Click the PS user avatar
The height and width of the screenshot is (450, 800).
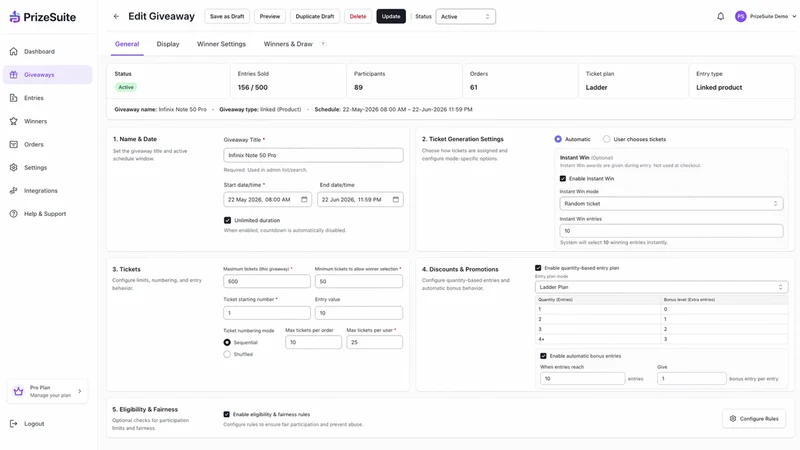click(740, 16)
